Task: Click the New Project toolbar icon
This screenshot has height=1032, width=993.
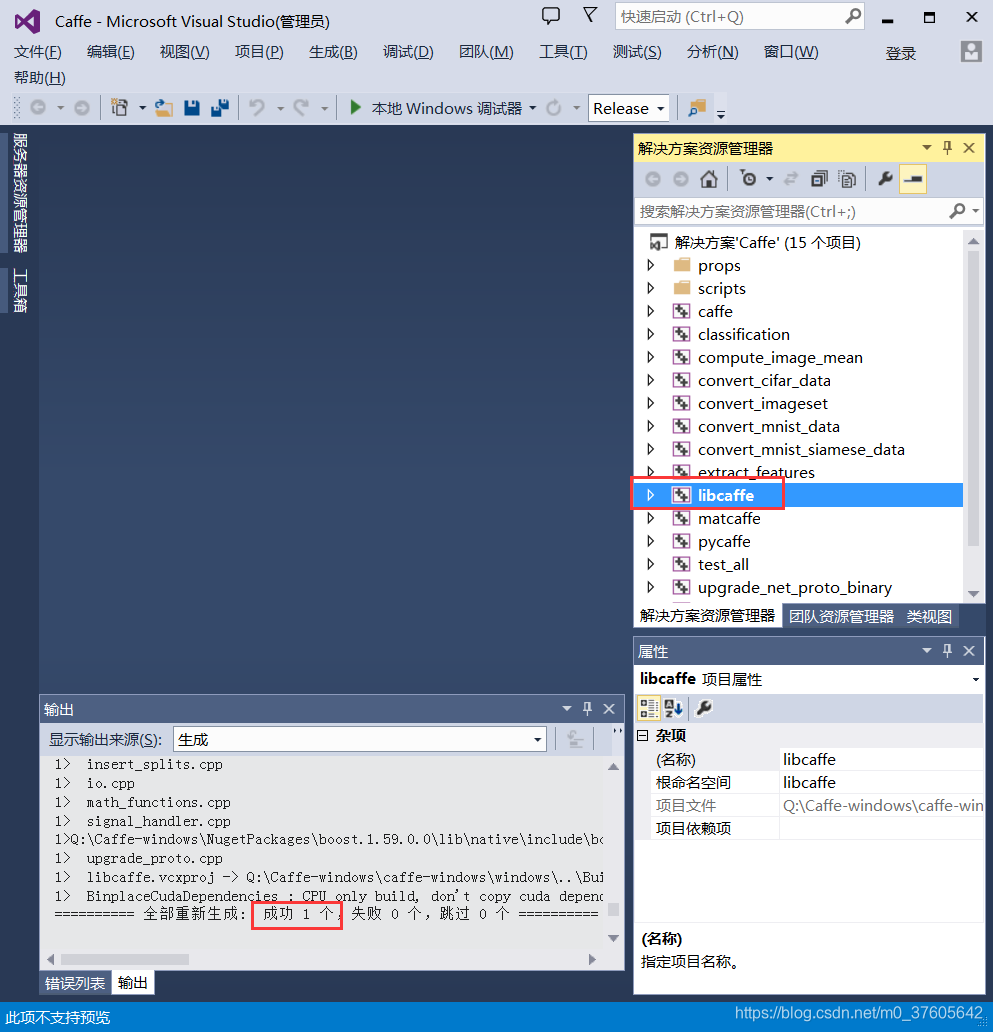Action: [x=119, y=107]
